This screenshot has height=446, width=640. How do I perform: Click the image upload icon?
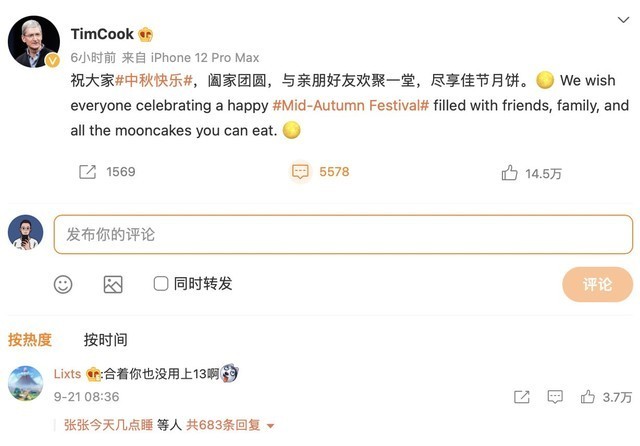113,284
